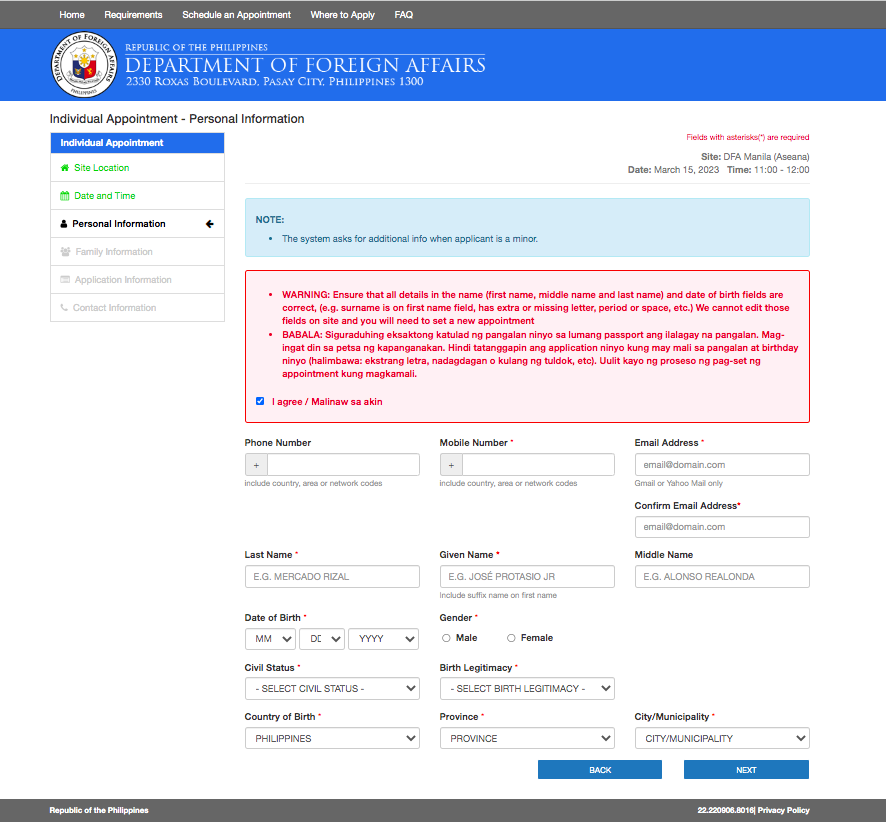Screen dimensions: 886x822
Task: Click the Middle Name input field
Action: pos(722,577)
